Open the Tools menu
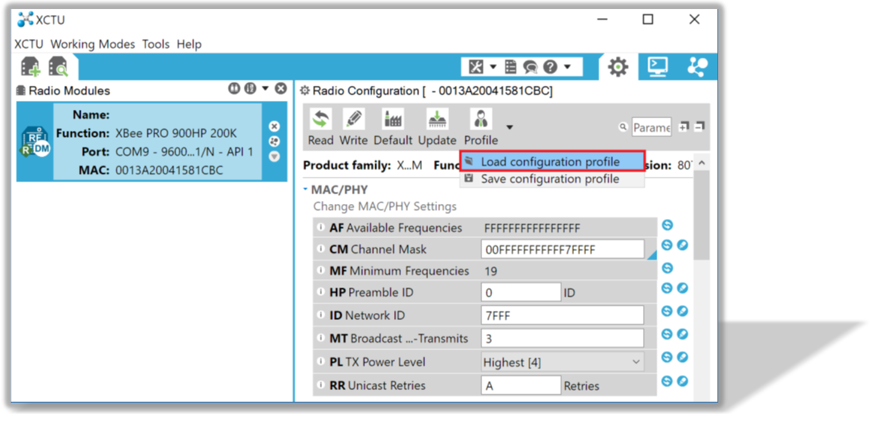Image resolution: width=887 pixels, height=421 pixels. 156,44
